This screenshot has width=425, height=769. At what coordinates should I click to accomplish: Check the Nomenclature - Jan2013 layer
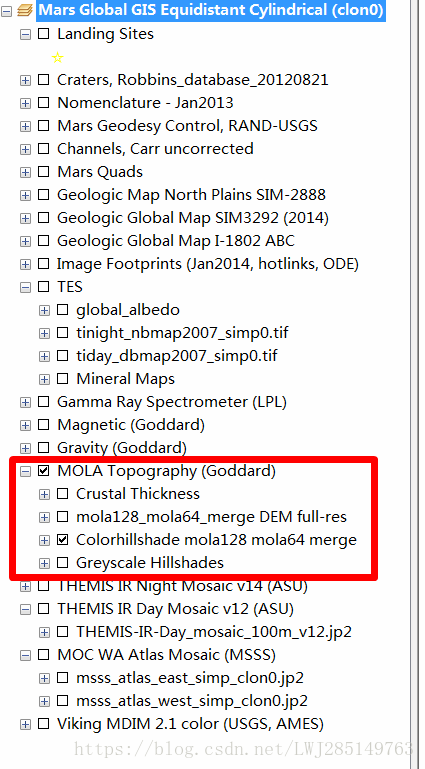point(44,103)
